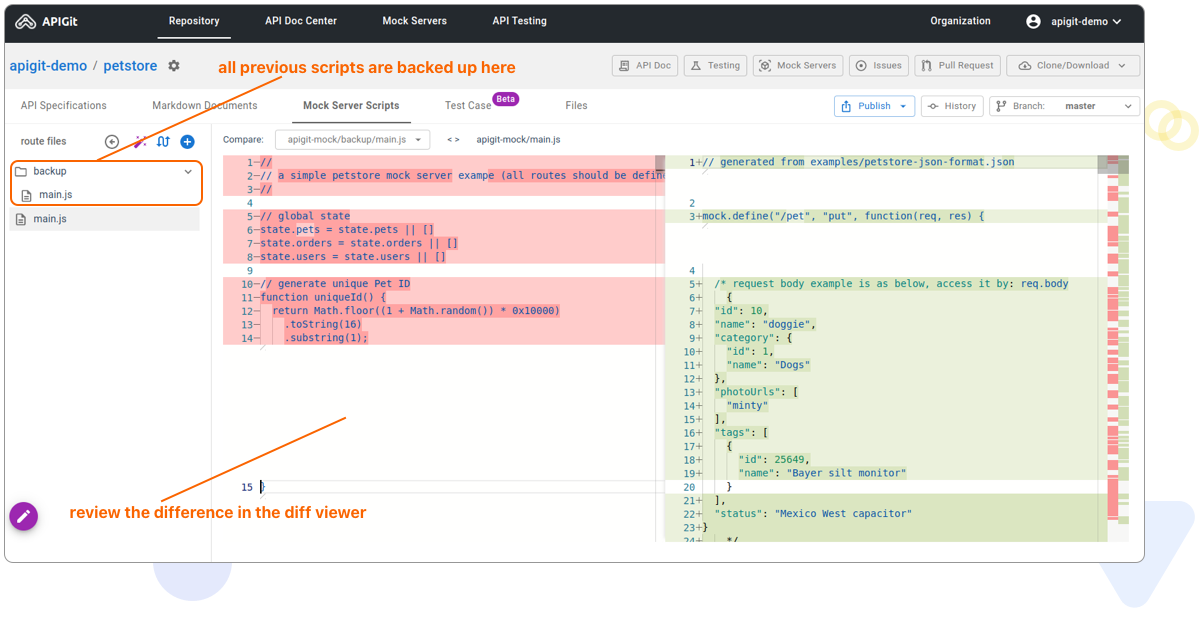Viewport: 1200px width, 623px height.
Task: Click the Publish button
Action: click(866, 106)
